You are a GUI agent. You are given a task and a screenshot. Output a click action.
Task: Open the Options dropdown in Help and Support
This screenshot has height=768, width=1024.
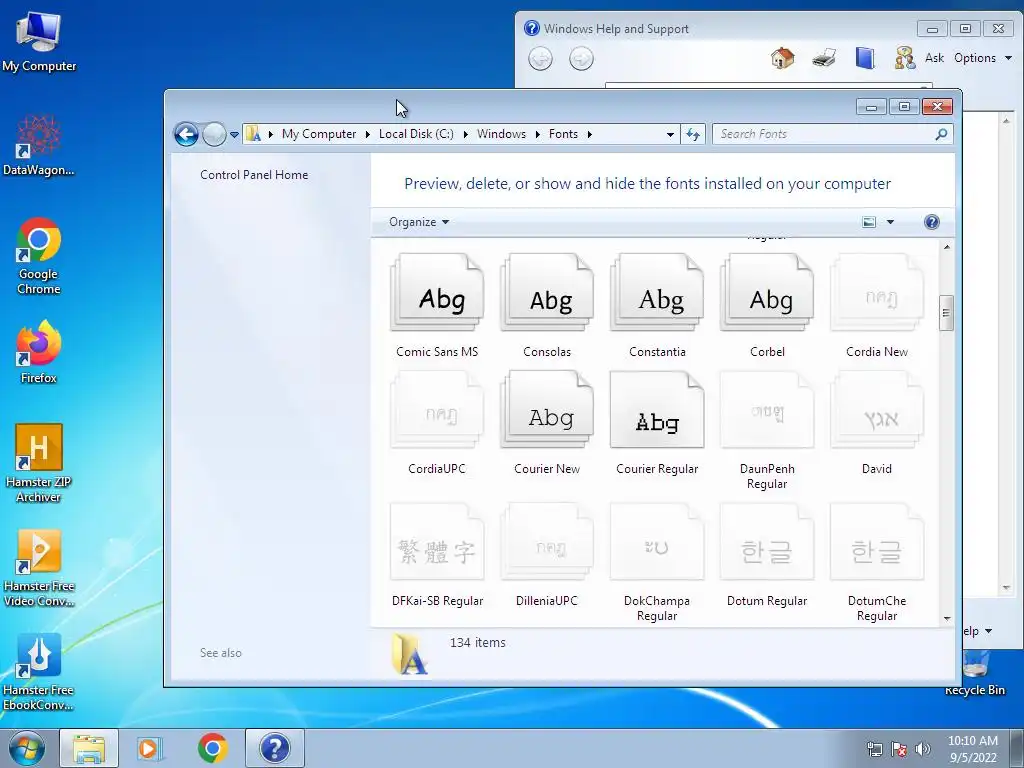point(982,58)
